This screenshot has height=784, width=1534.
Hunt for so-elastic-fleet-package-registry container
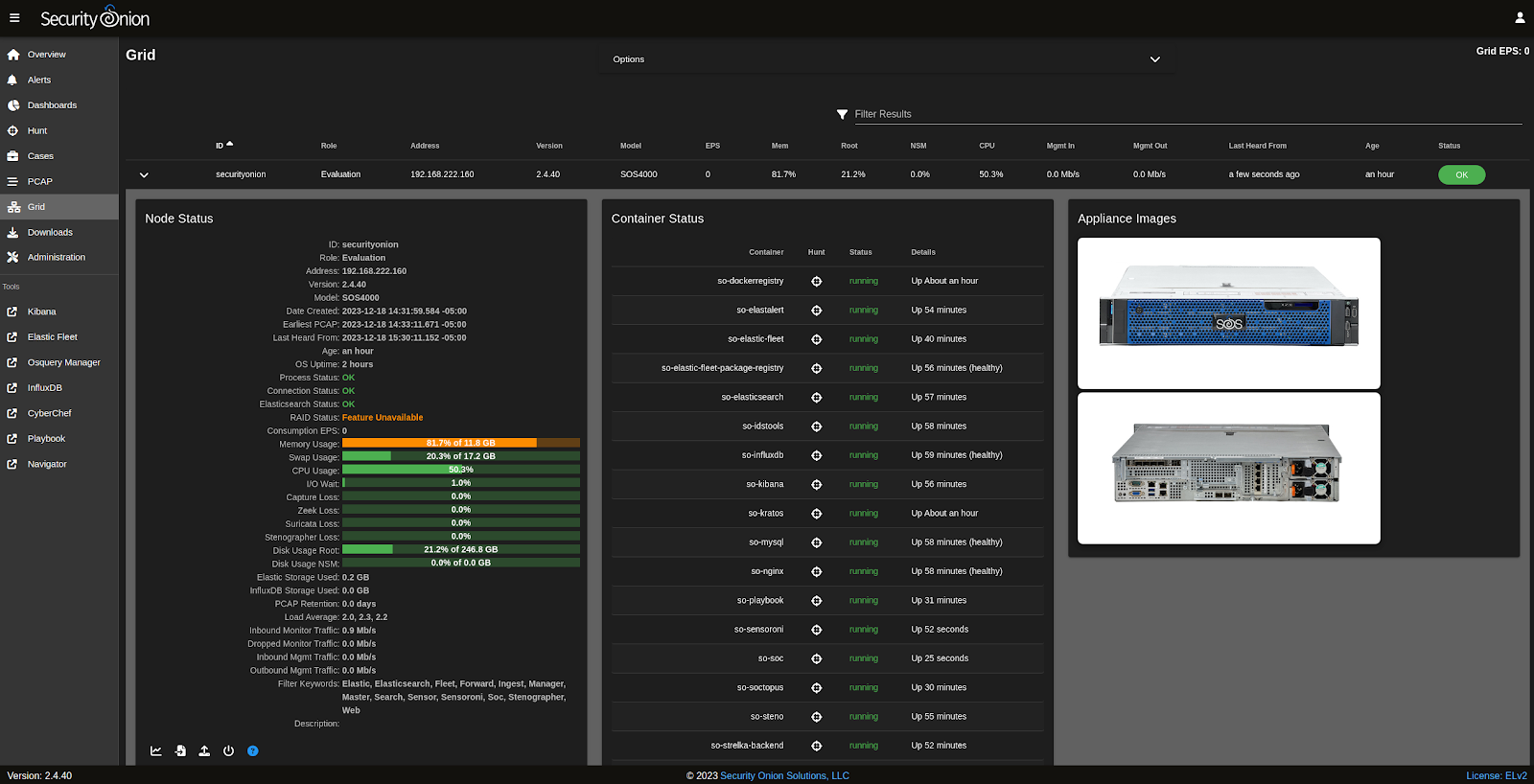click(817, 368)
